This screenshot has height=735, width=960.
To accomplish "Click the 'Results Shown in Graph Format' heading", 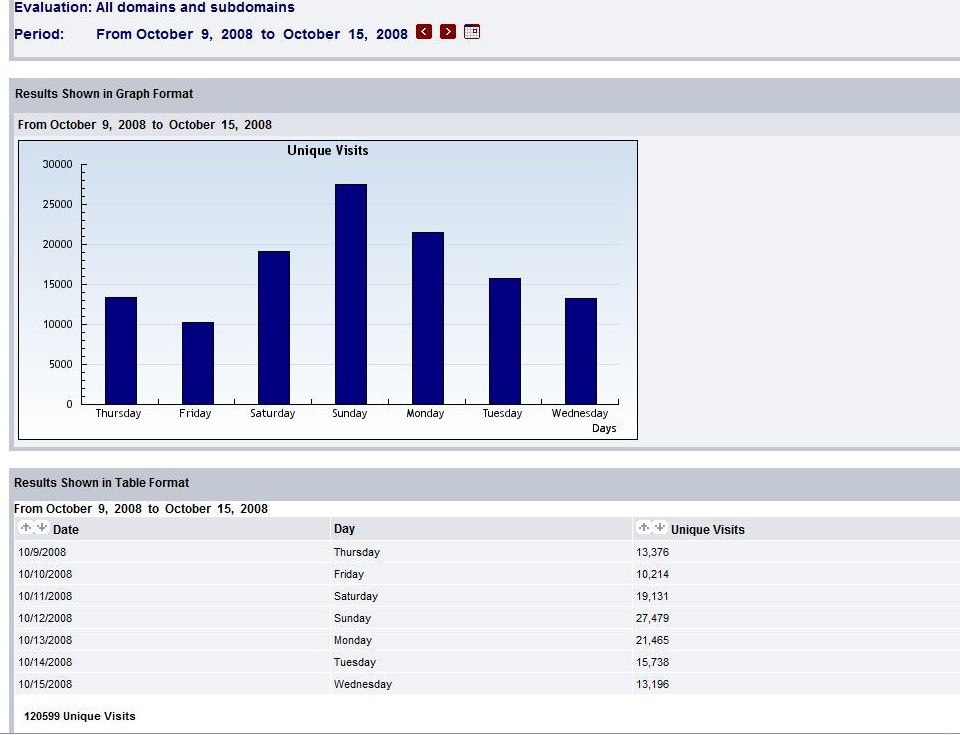I will coord(104,94).
